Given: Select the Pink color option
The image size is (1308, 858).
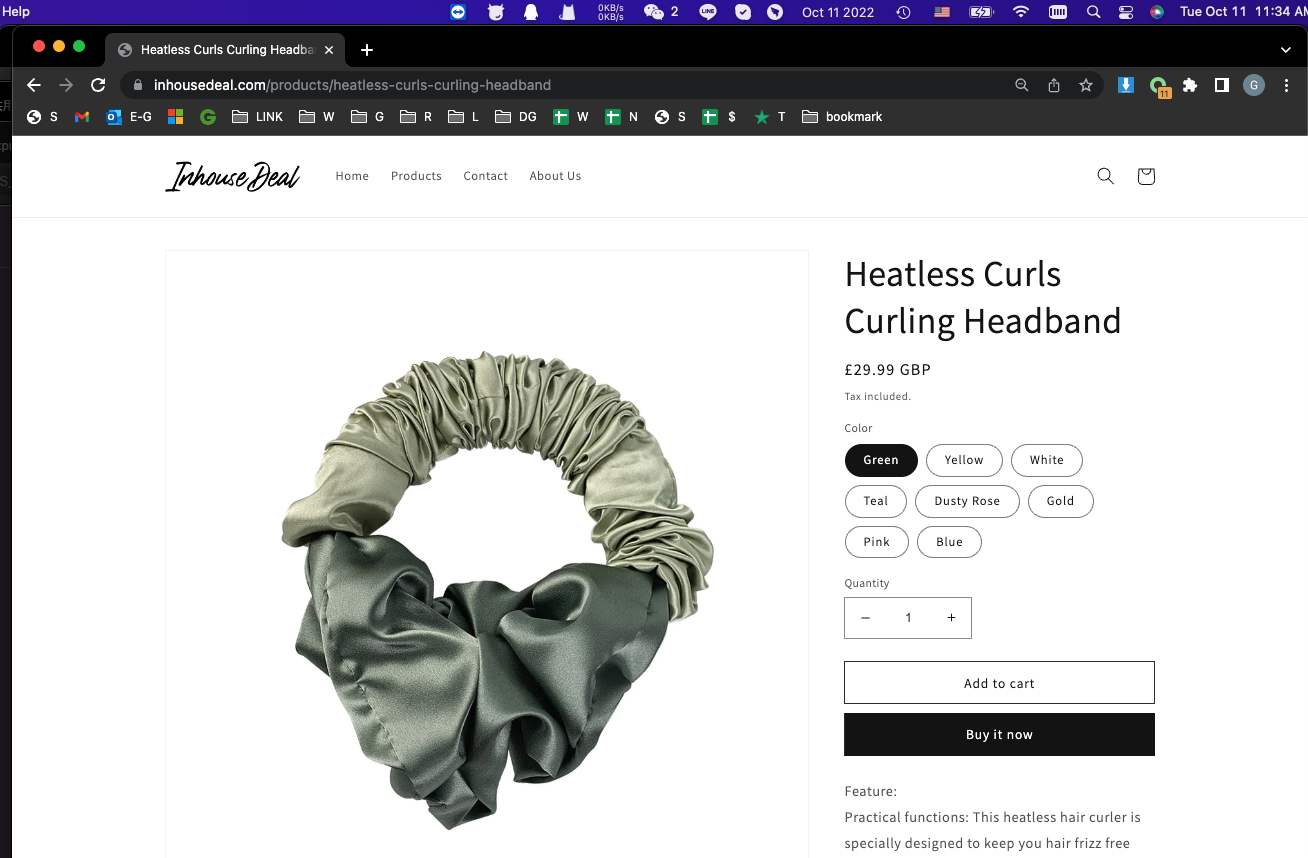Looking at the screenshot, I should (877, 542).
